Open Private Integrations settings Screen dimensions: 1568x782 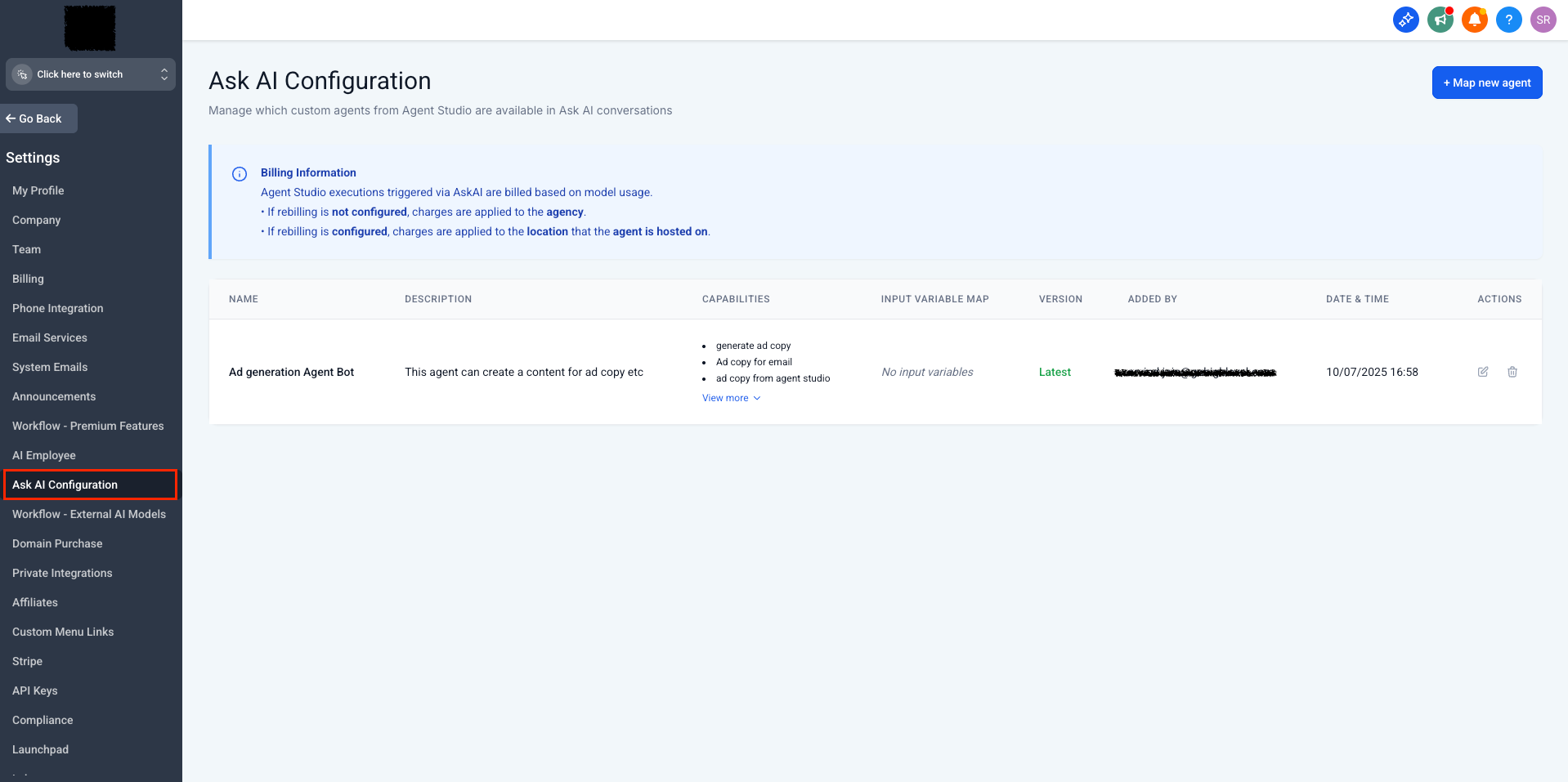coord(62,573)
